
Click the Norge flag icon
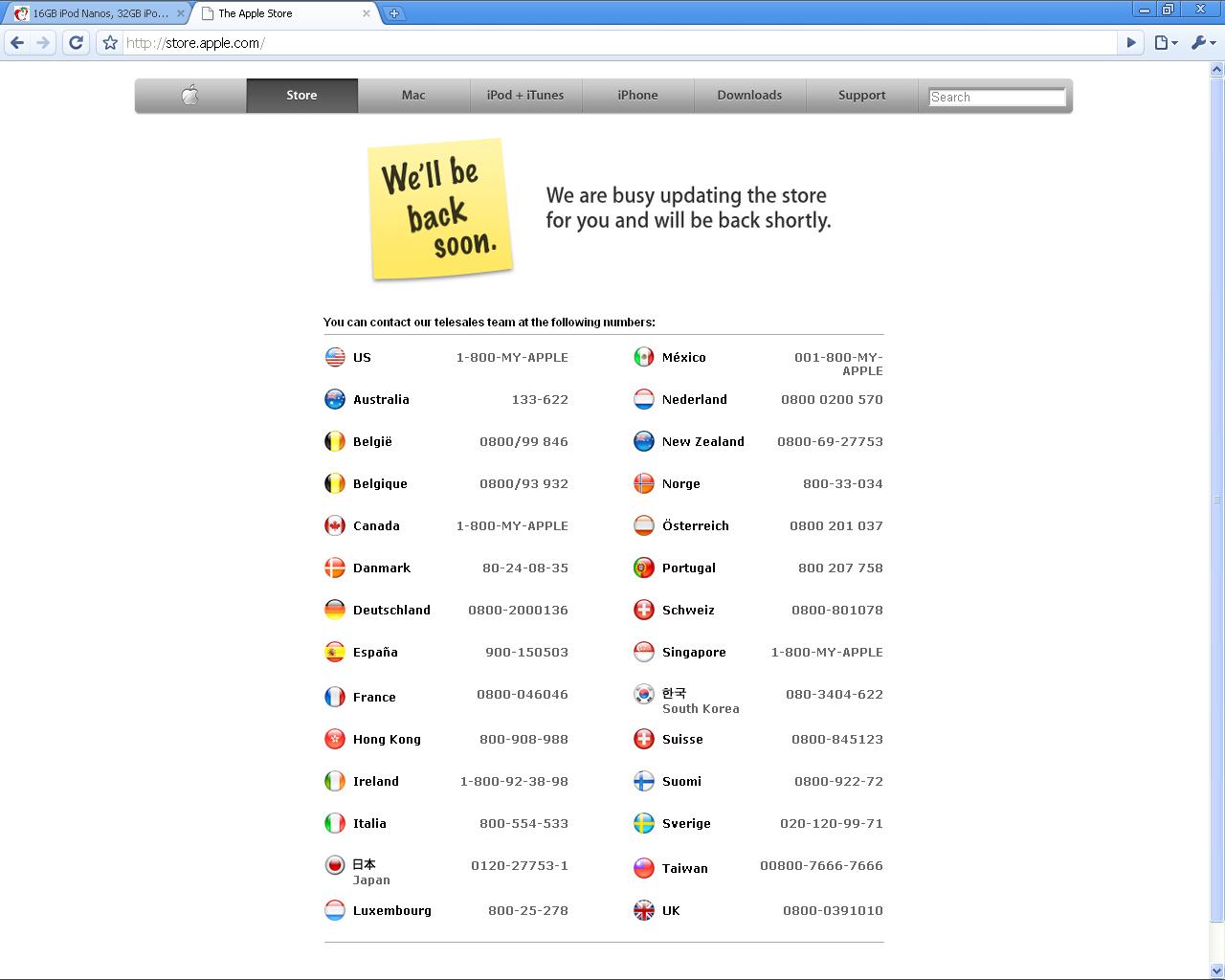(644, 483)
